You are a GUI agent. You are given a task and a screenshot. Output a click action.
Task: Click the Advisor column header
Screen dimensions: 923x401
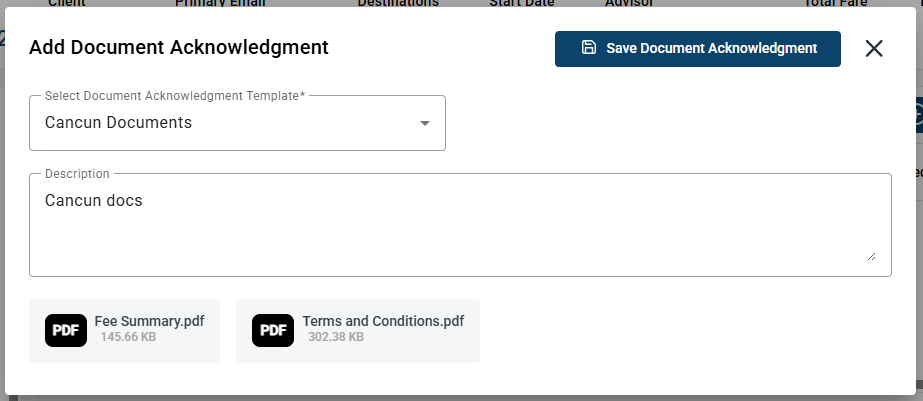(629, 3)
